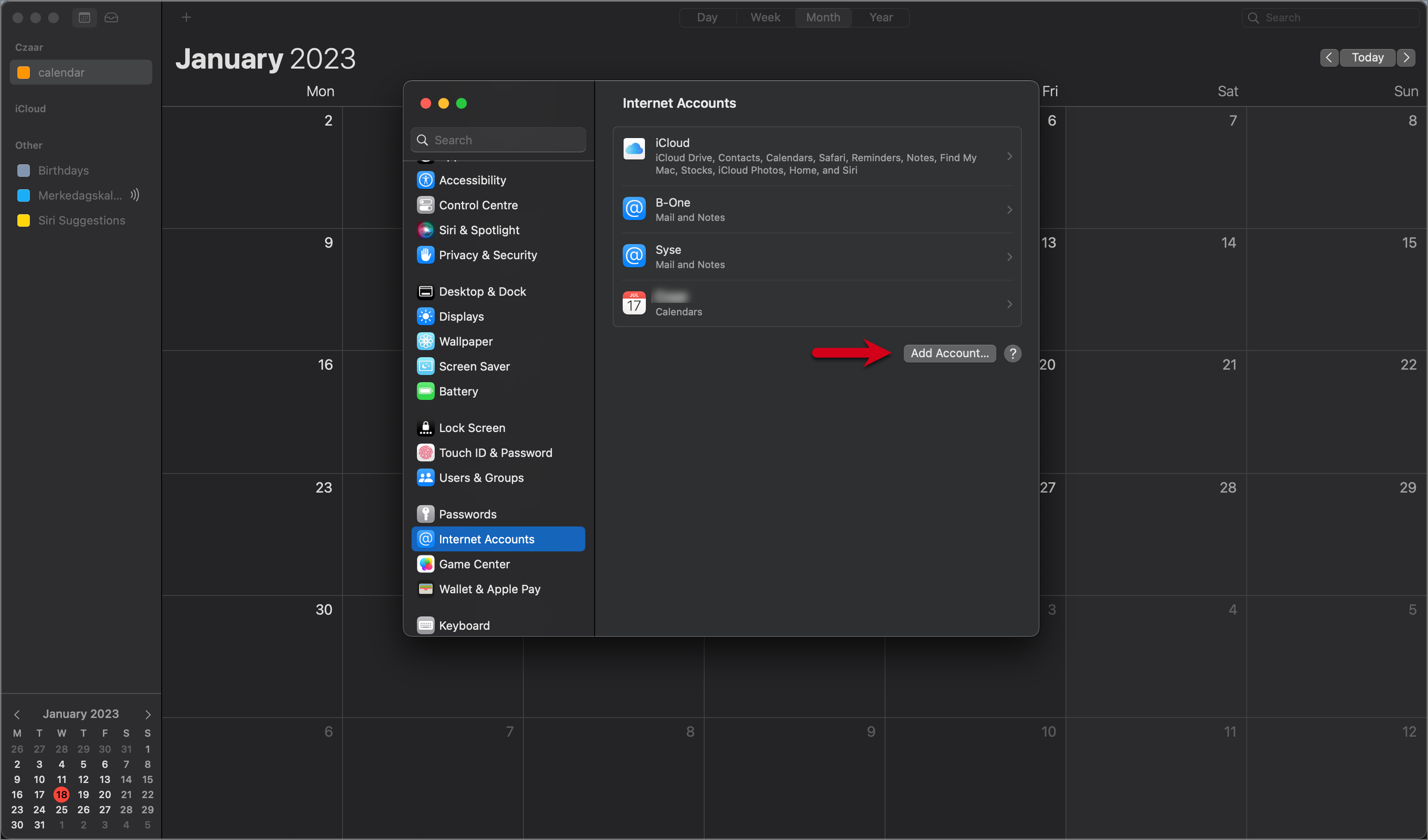Toggle the orange 'calendar' checkbox
Screen dimensions: 1428x840
tap(24, 73)
